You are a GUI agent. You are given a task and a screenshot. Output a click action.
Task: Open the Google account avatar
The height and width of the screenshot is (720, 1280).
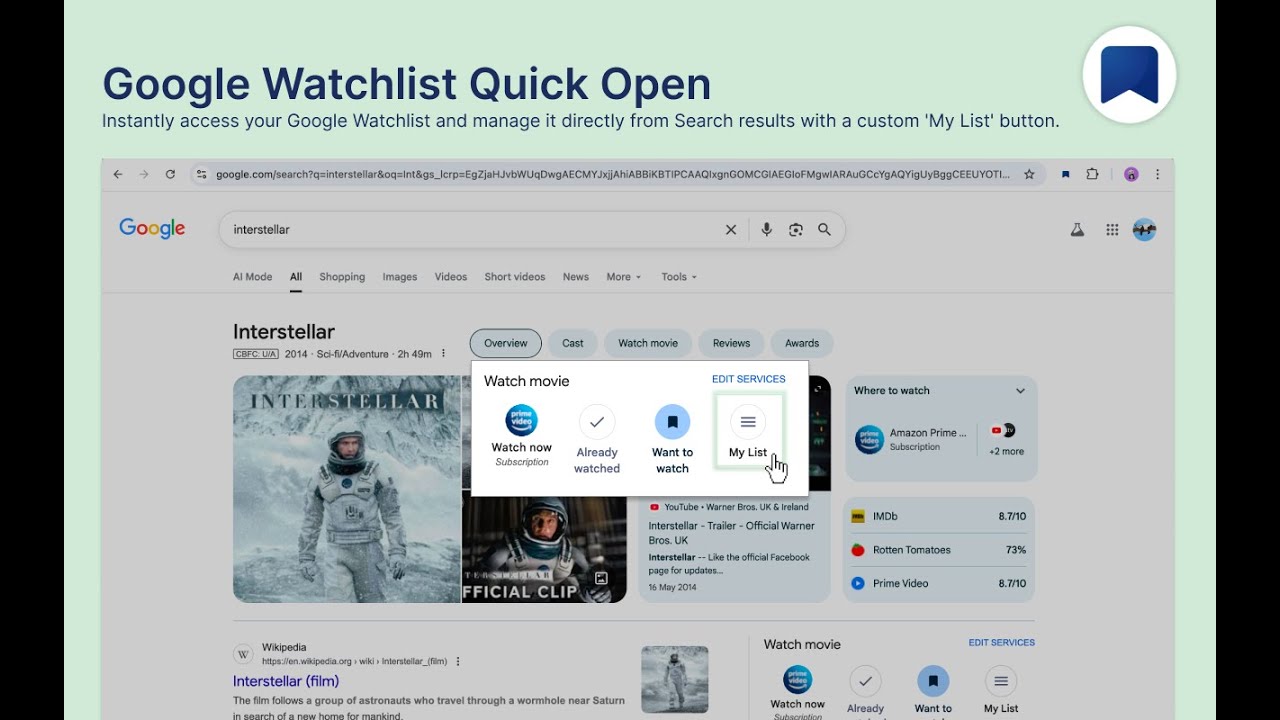tap(1144, 229)
